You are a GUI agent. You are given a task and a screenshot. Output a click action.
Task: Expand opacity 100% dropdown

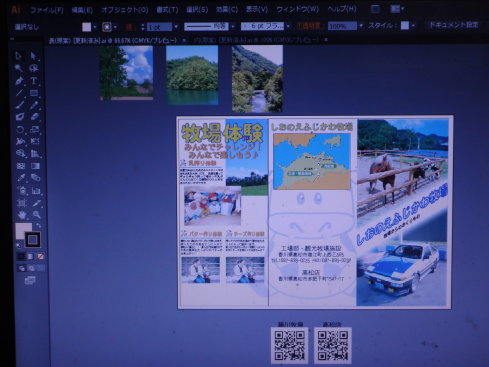pyautogui.click(x=361, y=26)
